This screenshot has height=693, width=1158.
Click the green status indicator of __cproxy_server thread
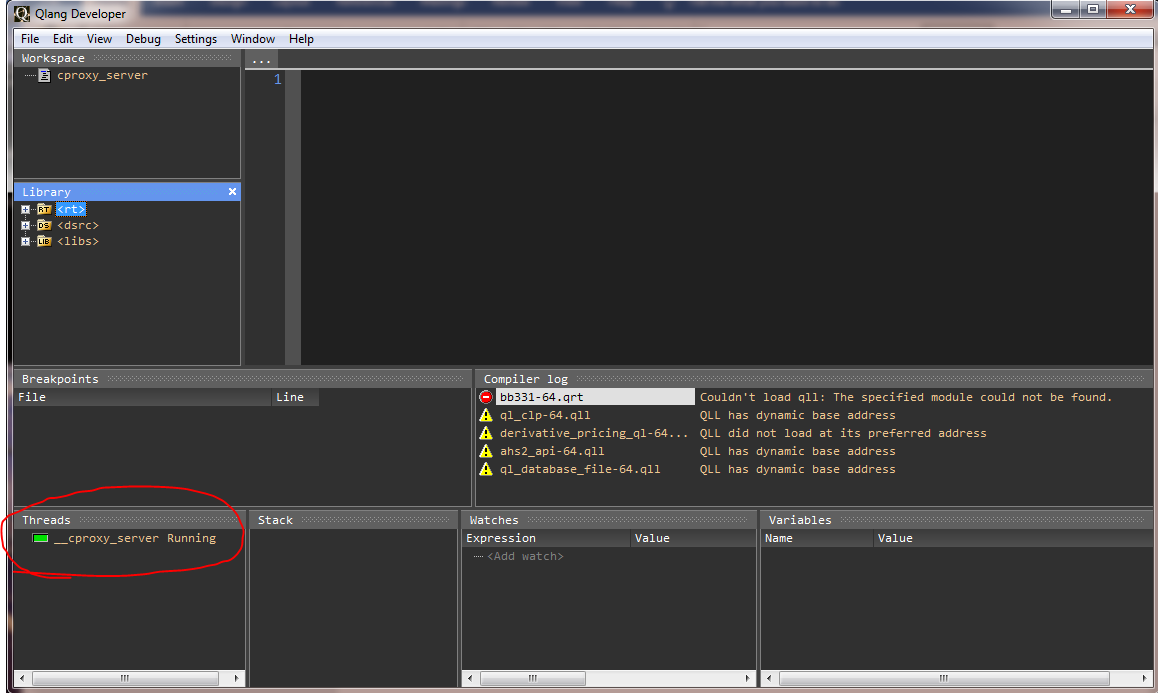(x=41, y=539)
